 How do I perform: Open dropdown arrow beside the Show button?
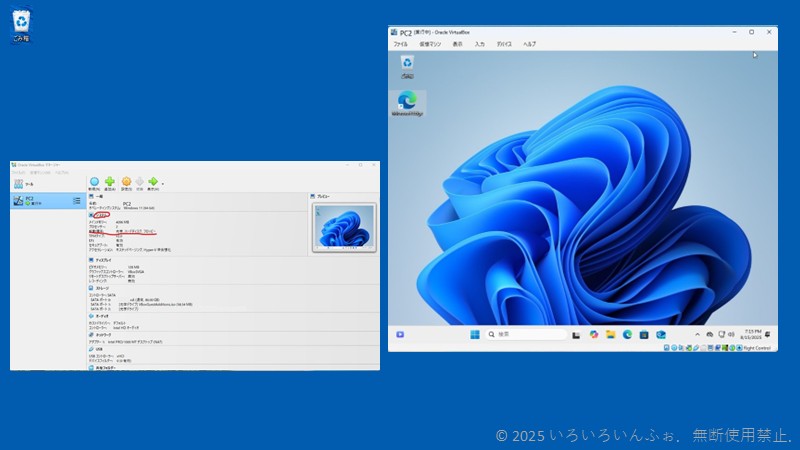tap(163, 184)
